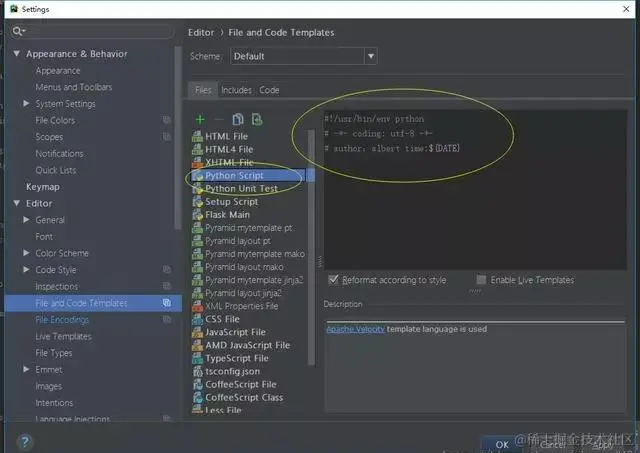Click the CoffeeScript Class template icon

click(x=198, y=397)
